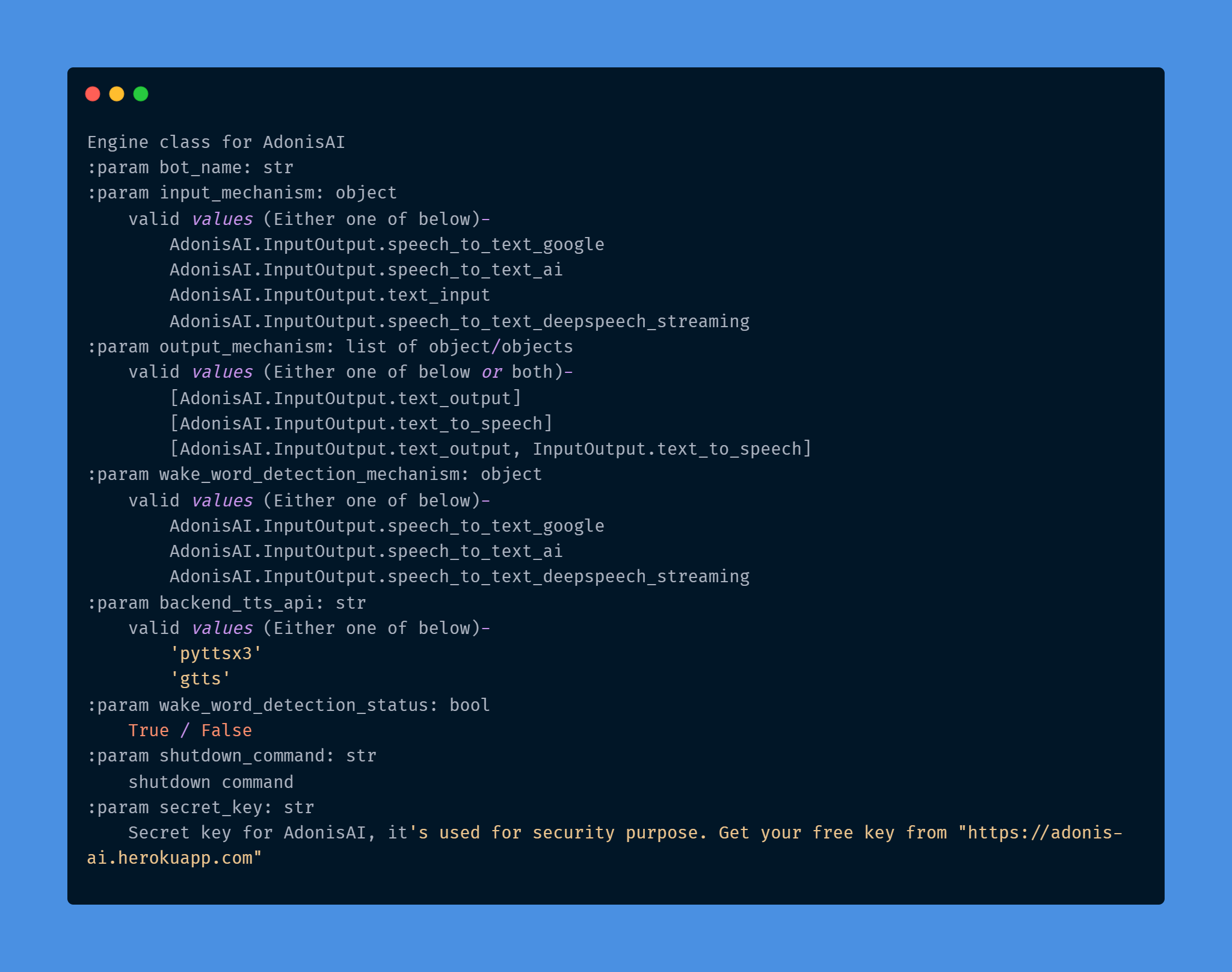
Task: Click the word 'False' under wake_word_detection_status
Action: 226,731
